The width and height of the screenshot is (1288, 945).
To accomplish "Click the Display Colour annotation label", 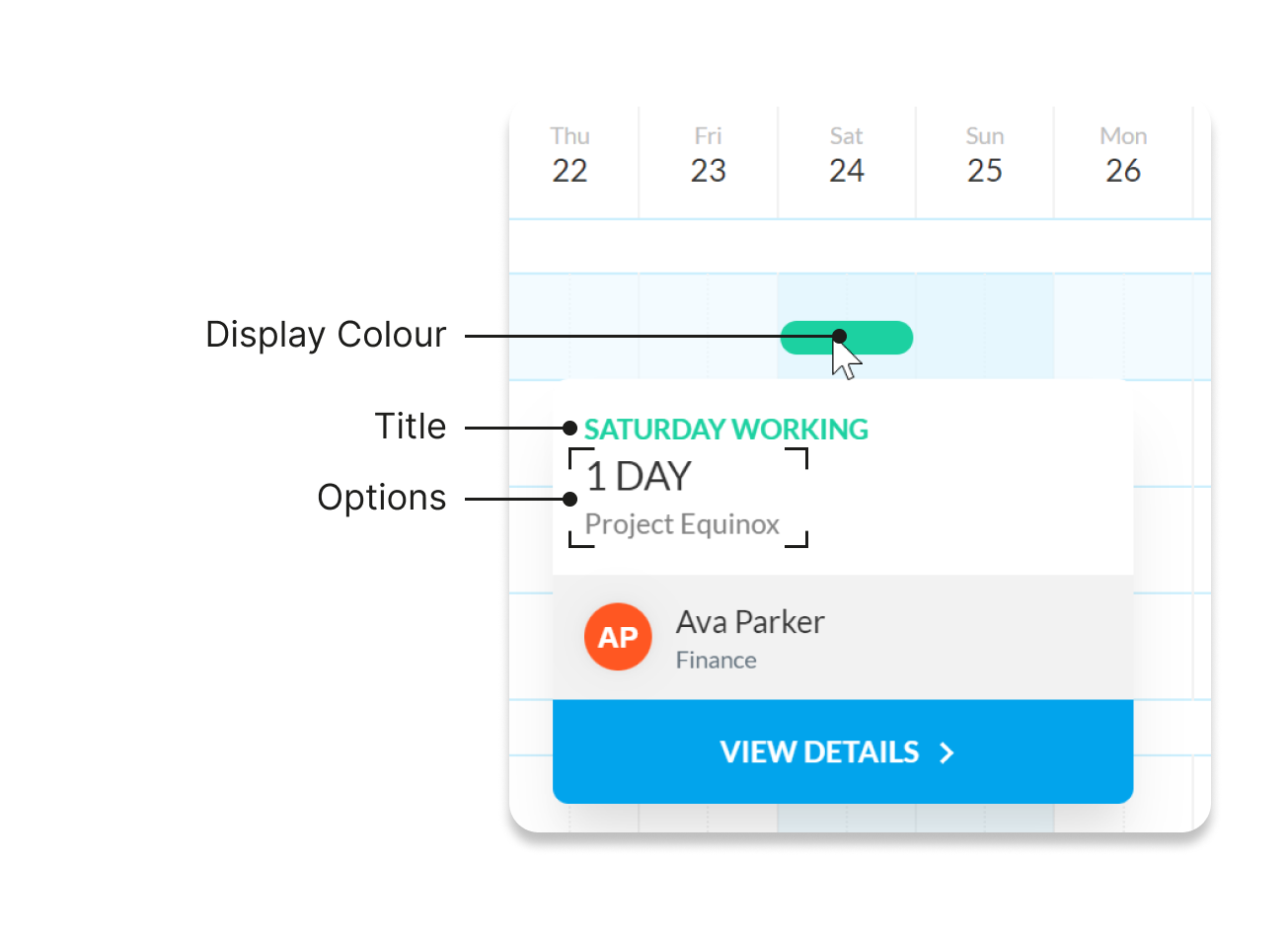I will [326, 335].
